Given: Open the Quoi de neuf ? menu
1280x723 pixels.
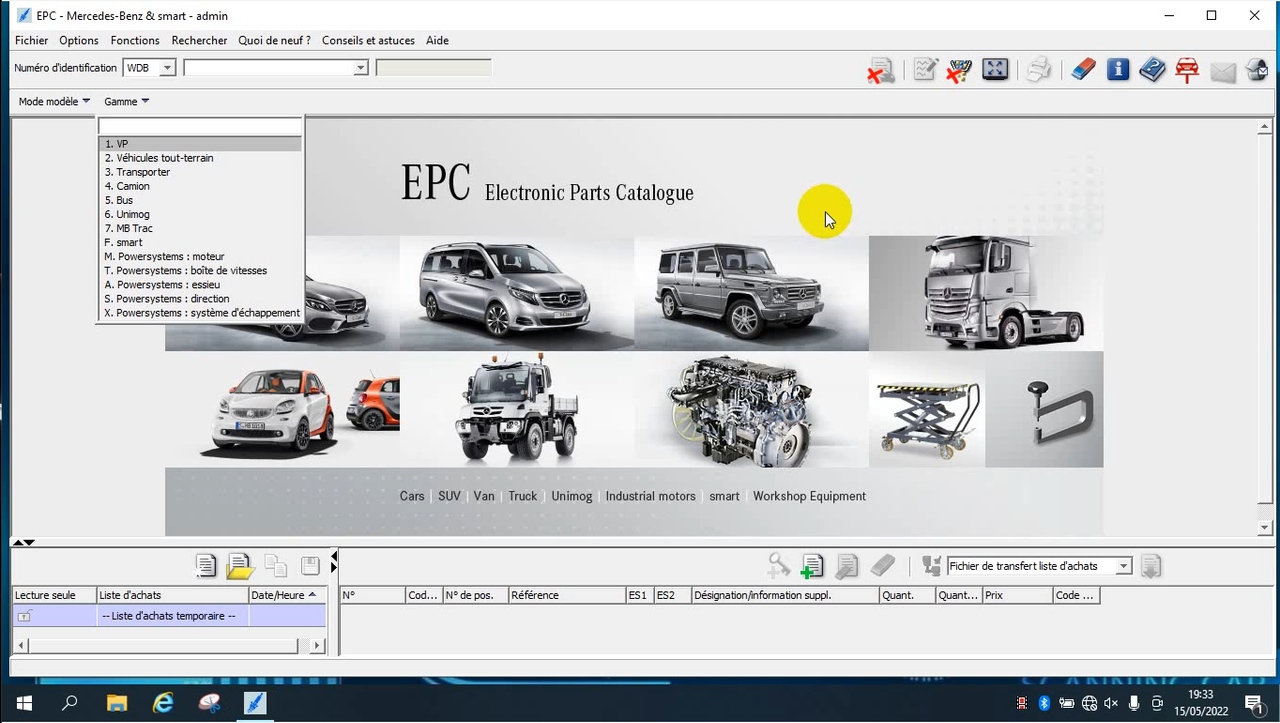Looking at the screenshot, I should [x=274, y=40].
